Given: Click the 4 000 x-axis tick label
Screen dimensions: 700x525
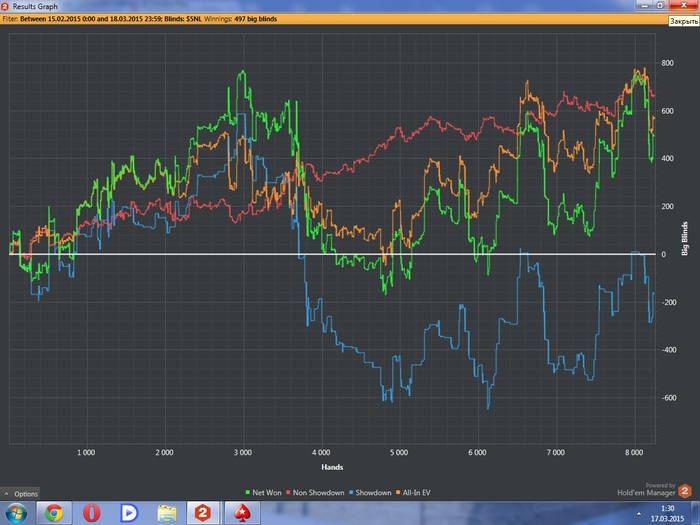Looking at the screenshot, I should (x=321, y=453).
